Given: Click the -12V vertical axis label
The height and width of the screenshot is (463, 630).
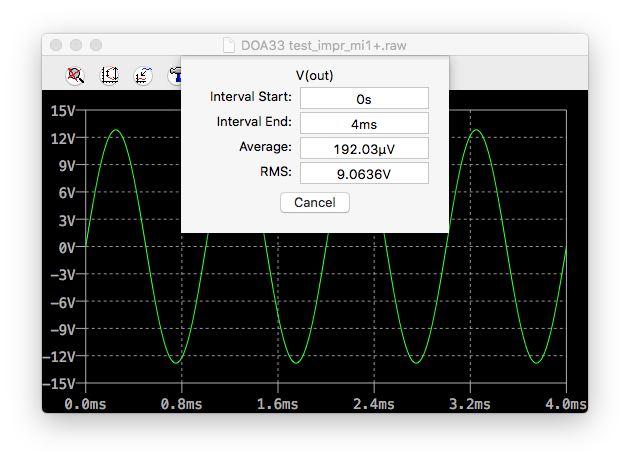Looking at the screenshot, I should (x=59, y=357).
